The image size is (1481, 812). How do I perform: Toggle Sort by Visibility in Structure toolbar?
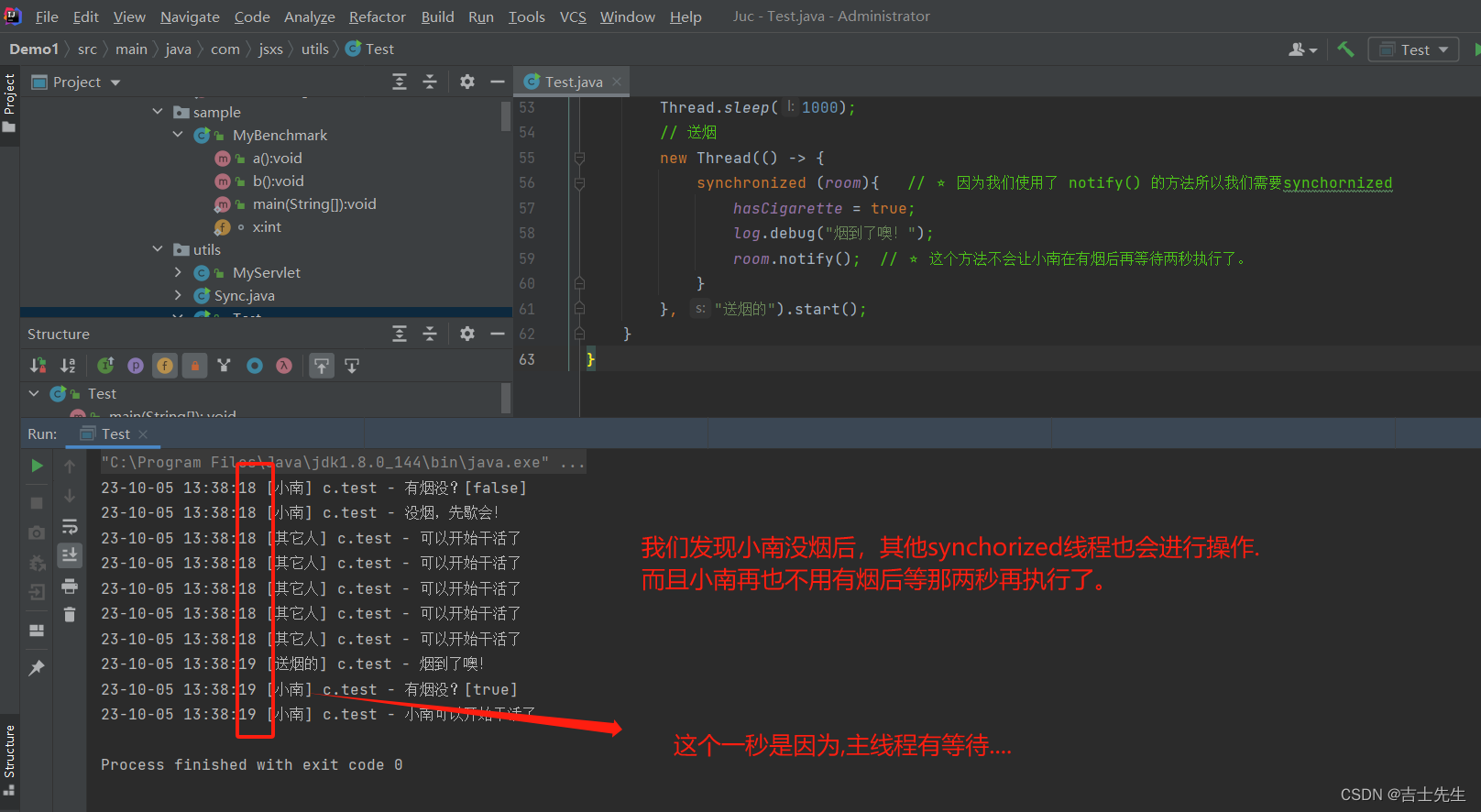pyautogui.click(x=38, y=366)
